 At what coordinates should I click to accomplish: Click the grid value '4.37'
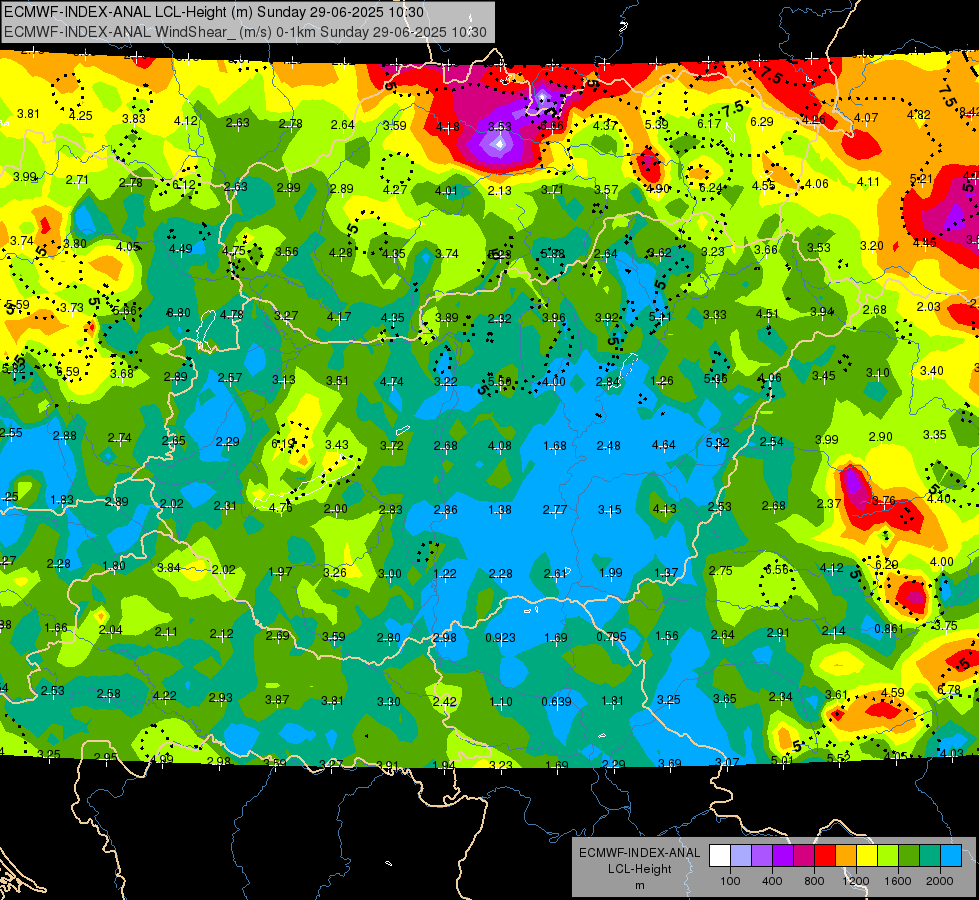pyautogui.click(x=605, y=126)
